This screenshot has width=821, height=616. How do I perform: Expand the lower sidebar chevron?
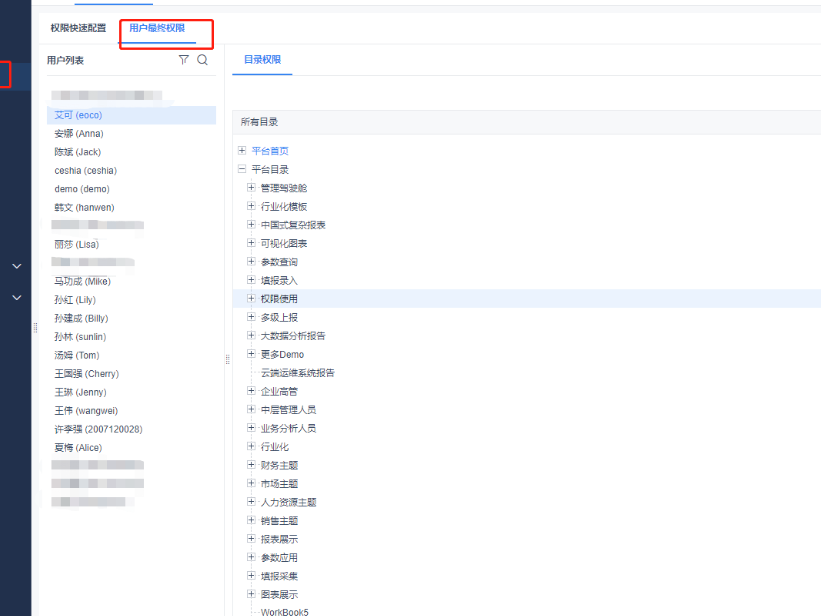(17, 298)
